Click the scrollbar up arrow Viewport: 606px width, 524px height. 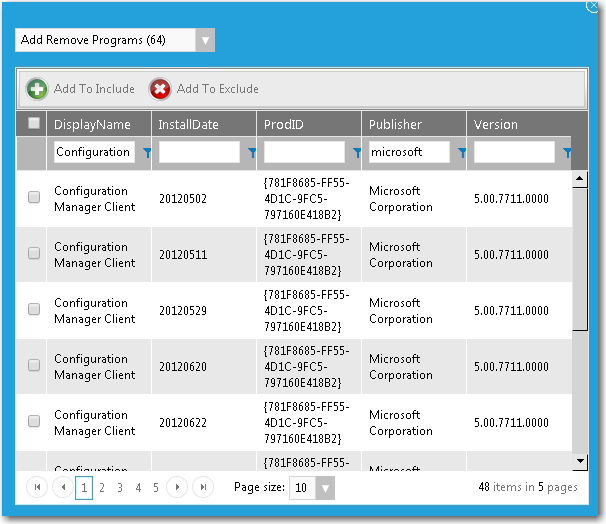(x=580, y=179)
